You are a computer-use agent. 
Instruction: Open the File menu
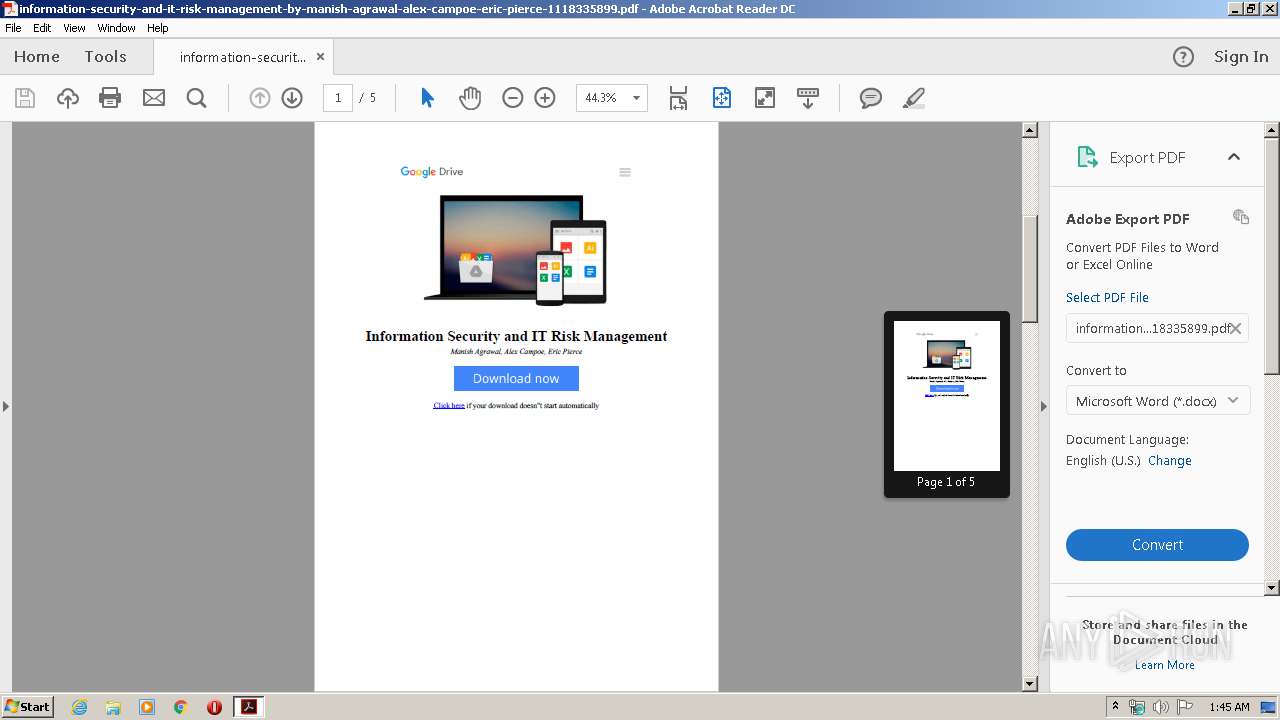(x=13, y=28)
